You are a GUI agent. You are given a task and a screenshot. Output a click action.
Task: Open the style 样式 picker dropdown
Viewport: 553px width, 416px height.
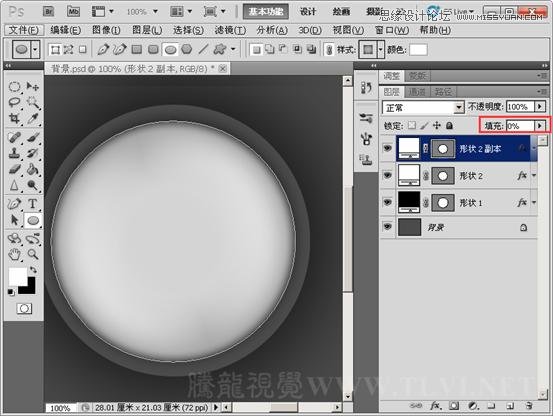pyautogui.click(x=380, y=49)
